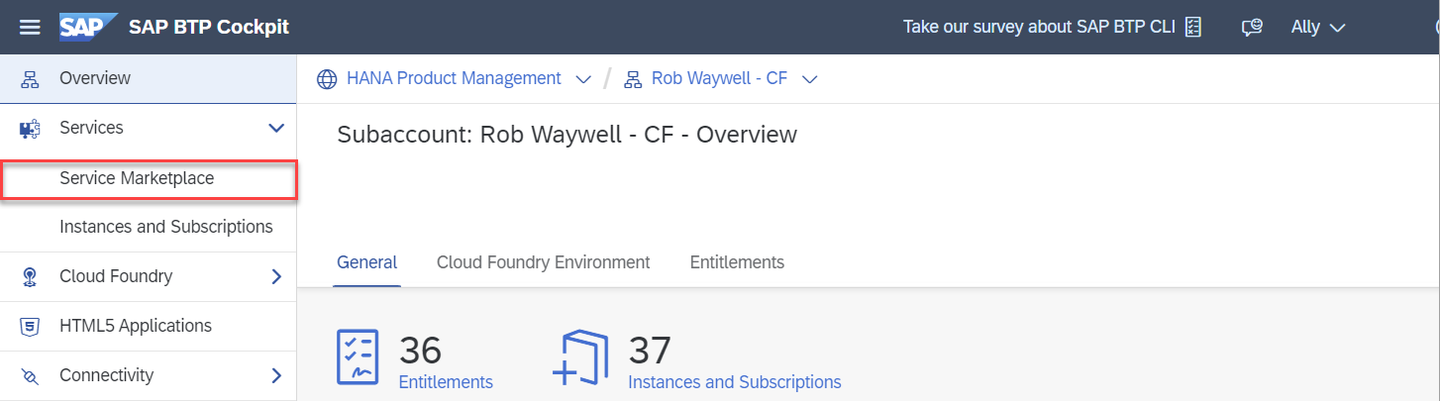This screenshot has height=401, width=1440.
Task: Click the Cloud Foundry sidebar icon
Action: [x=30, y=277]
